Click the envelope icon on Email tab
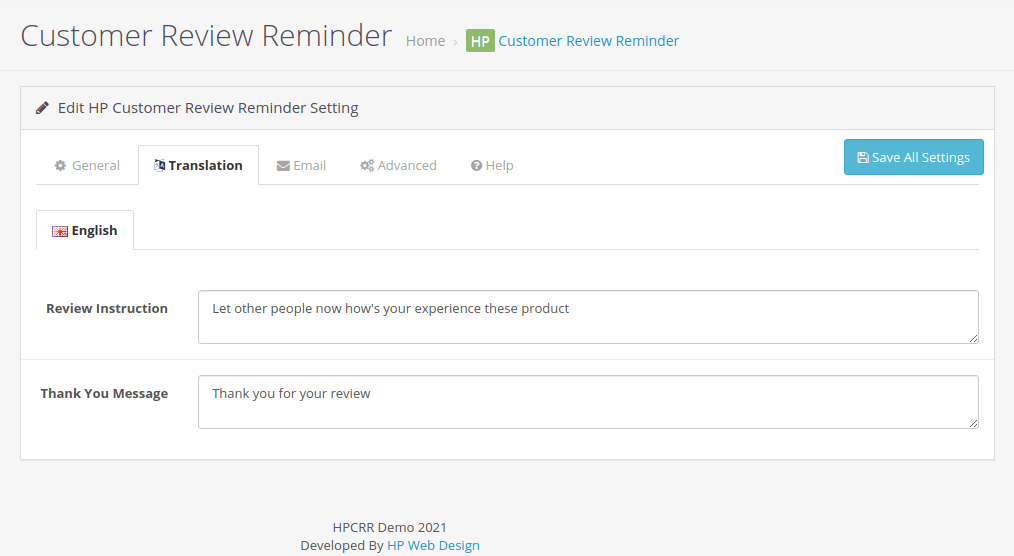Screen dimensions: 1014x556 click(x=283, y=166)
